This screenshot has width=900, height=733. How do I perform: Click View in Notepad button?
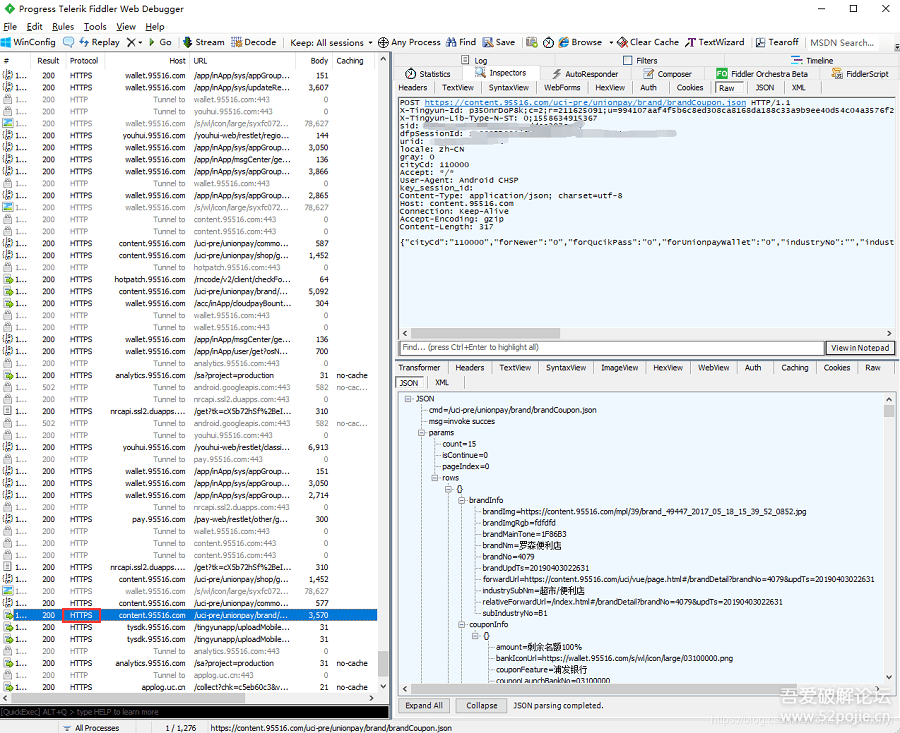860,348
